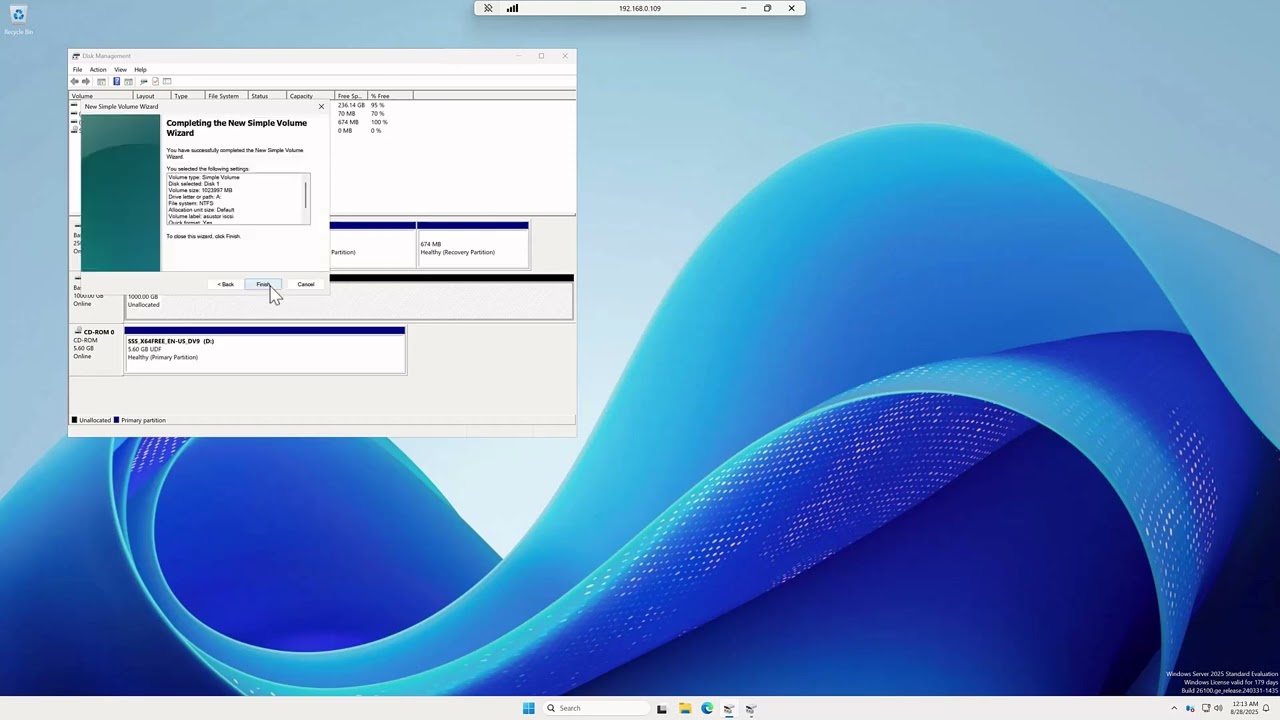1280x720 pixels.
Task: Select the 674 MB free space row cell
Action: (348, 122)
